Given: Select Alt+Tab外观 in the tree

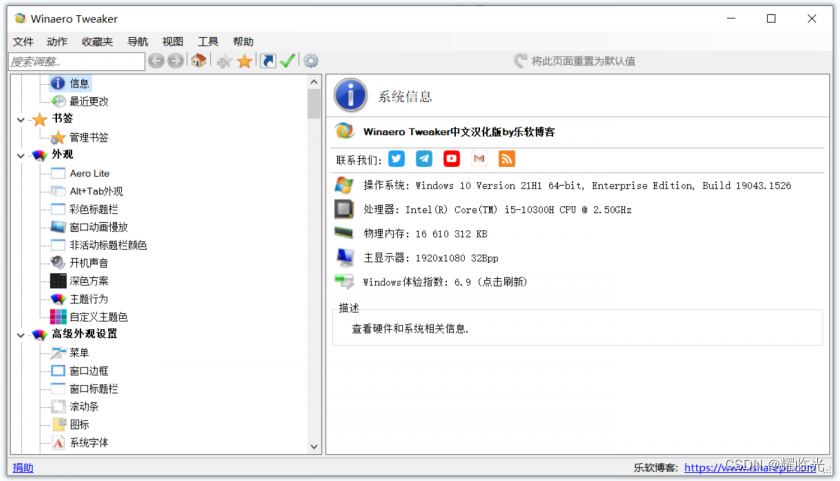Looking at the screenshot, I should coord(96,191).
